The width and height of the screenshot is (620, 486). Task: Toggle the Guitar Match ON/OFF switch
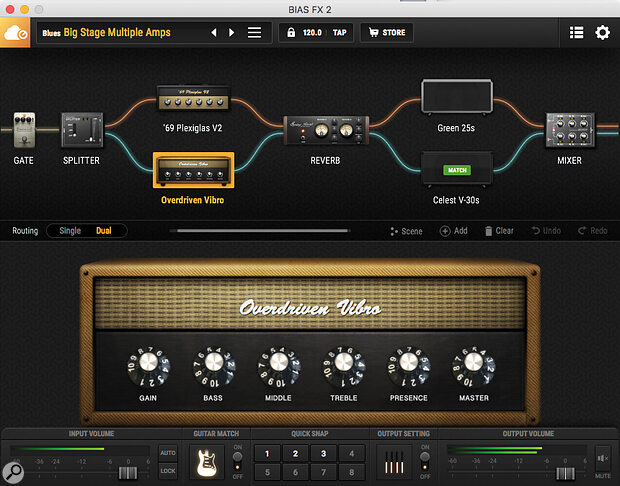(237, 461)
